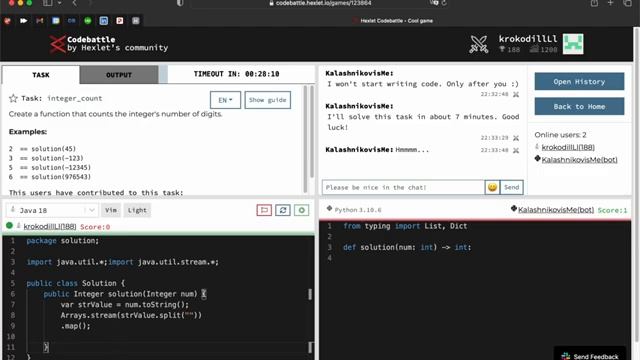Screen dimensions: 640x360
Task: Open the EN language dropdown
Action: pyautogui.click(x=225, y=100)
